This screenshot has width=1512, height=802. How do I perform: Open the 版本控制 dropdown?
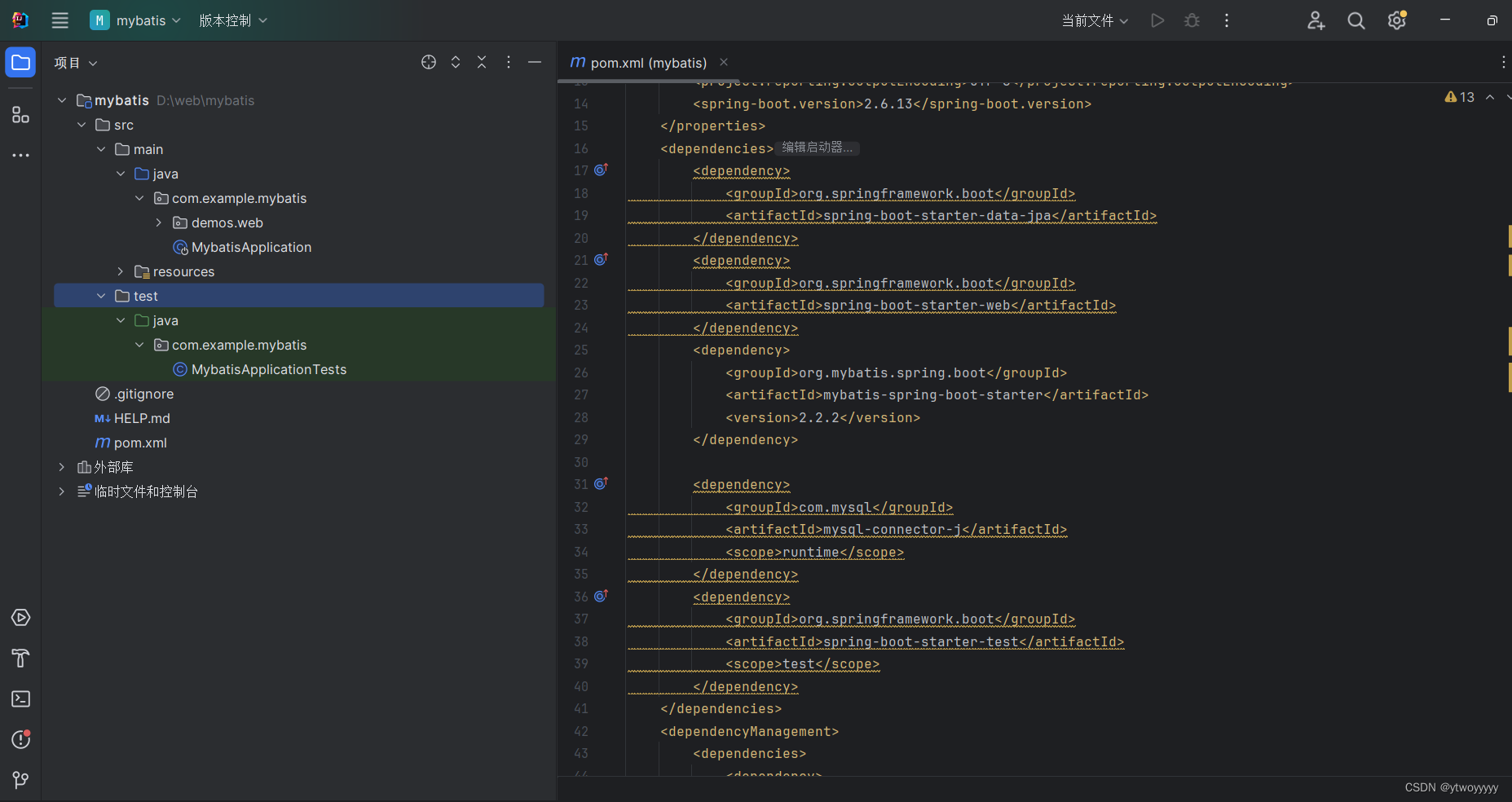(233, 20)
